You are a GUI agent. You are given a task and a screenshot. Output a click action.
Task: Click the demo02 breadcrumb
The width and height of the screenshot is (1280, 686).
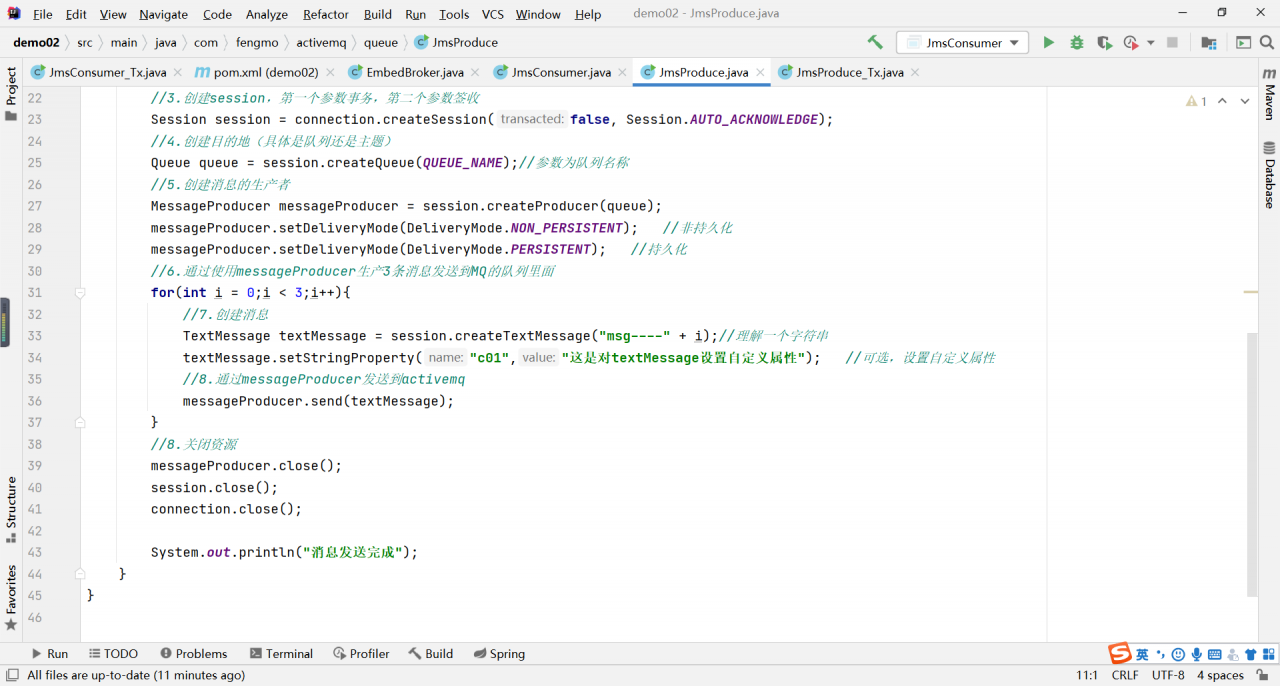coord(36,43)
